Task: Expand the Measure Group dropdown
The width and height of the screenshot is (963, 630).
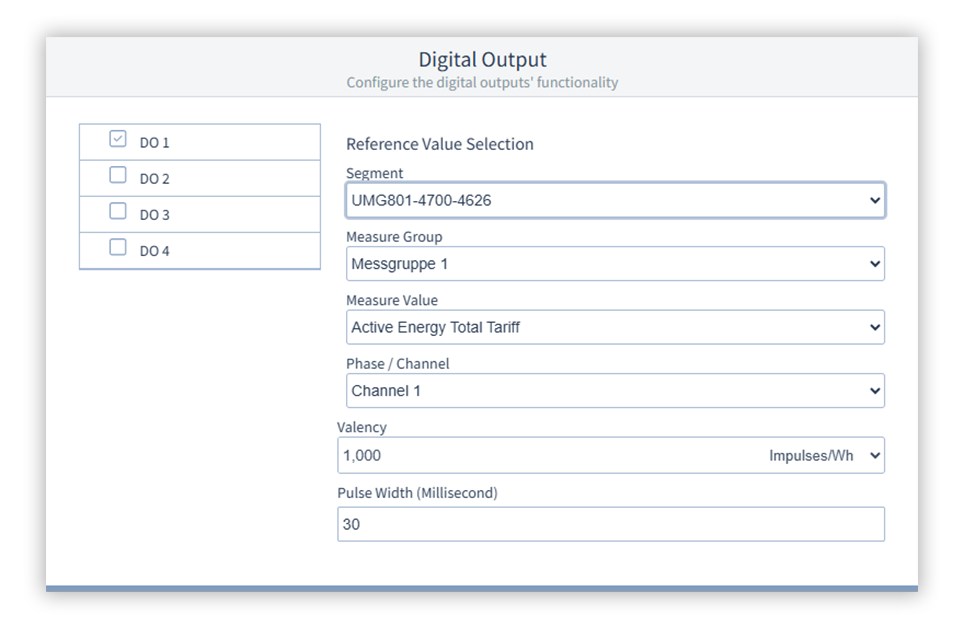Action: pos(614,264)
